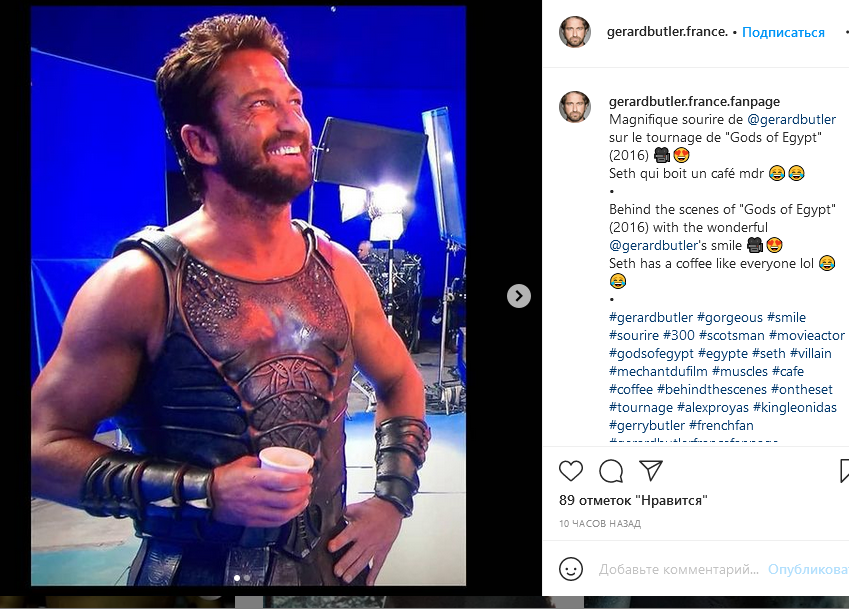Open profile avatar in post header
Screen dimensions: 849x609
point(574,32)
